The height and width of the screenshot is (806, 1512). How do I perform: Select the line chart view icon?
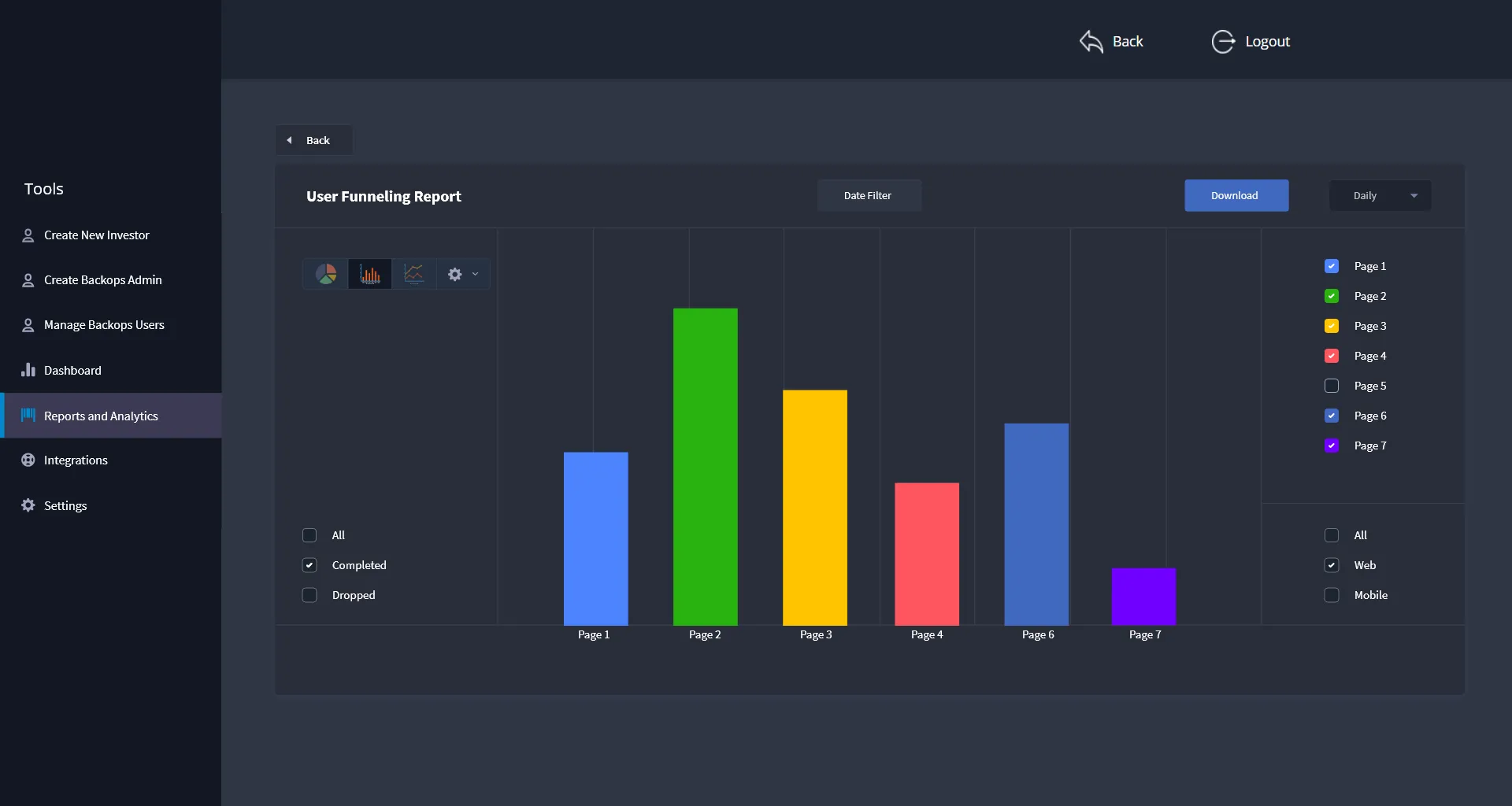coord(413,274)
